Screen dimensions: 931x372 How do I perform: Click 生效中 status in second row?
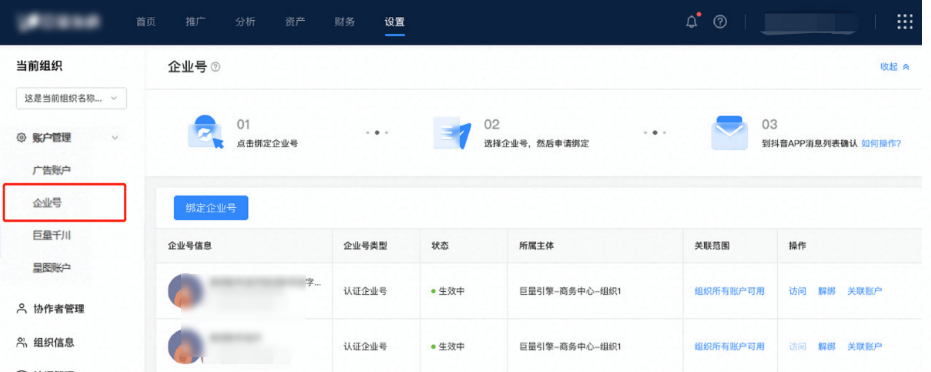click(448, 346)
